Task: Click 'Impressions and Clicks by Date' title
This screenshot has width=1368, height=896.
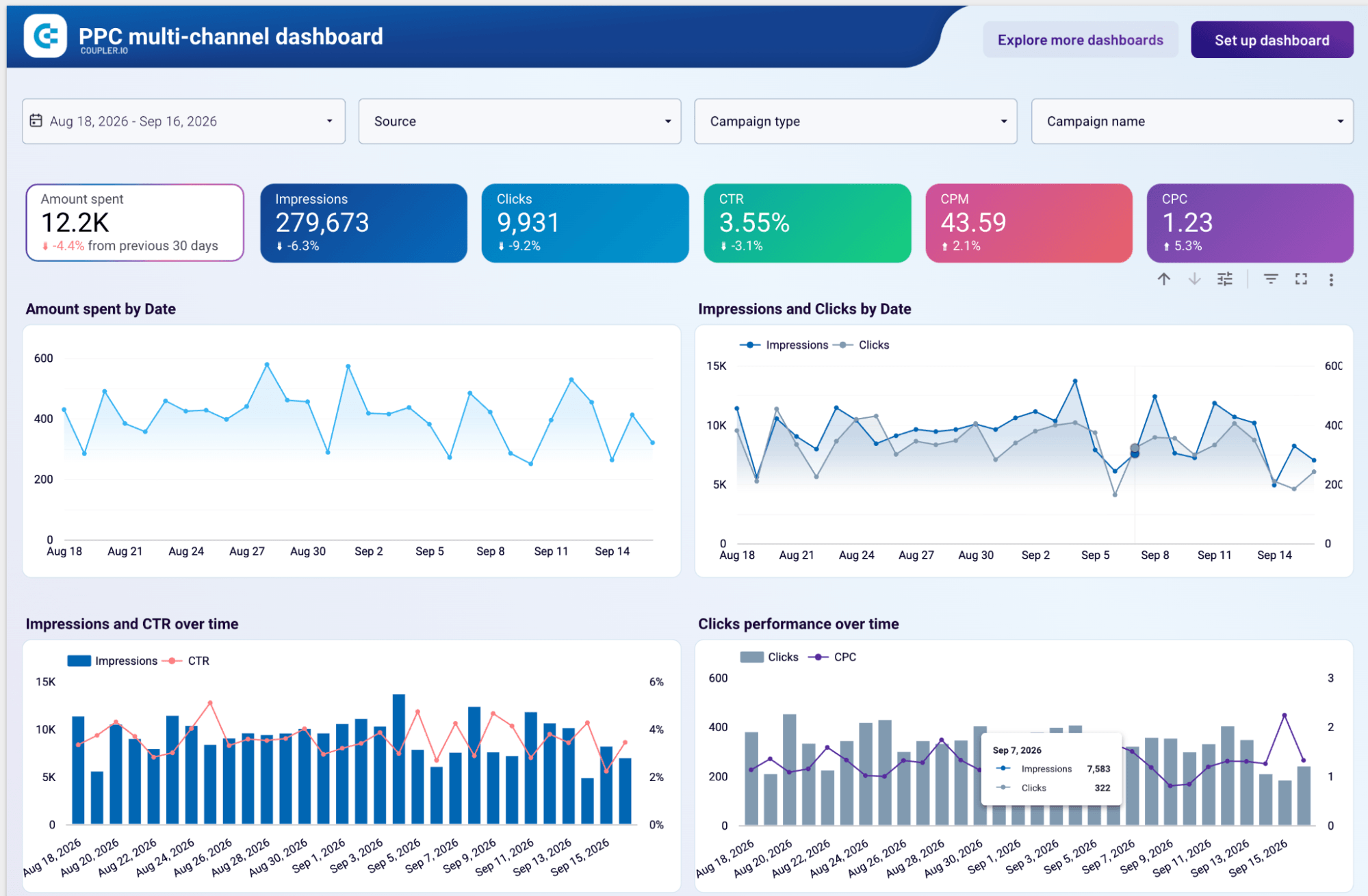Action: pyautogui.click(x=804, y=309)
